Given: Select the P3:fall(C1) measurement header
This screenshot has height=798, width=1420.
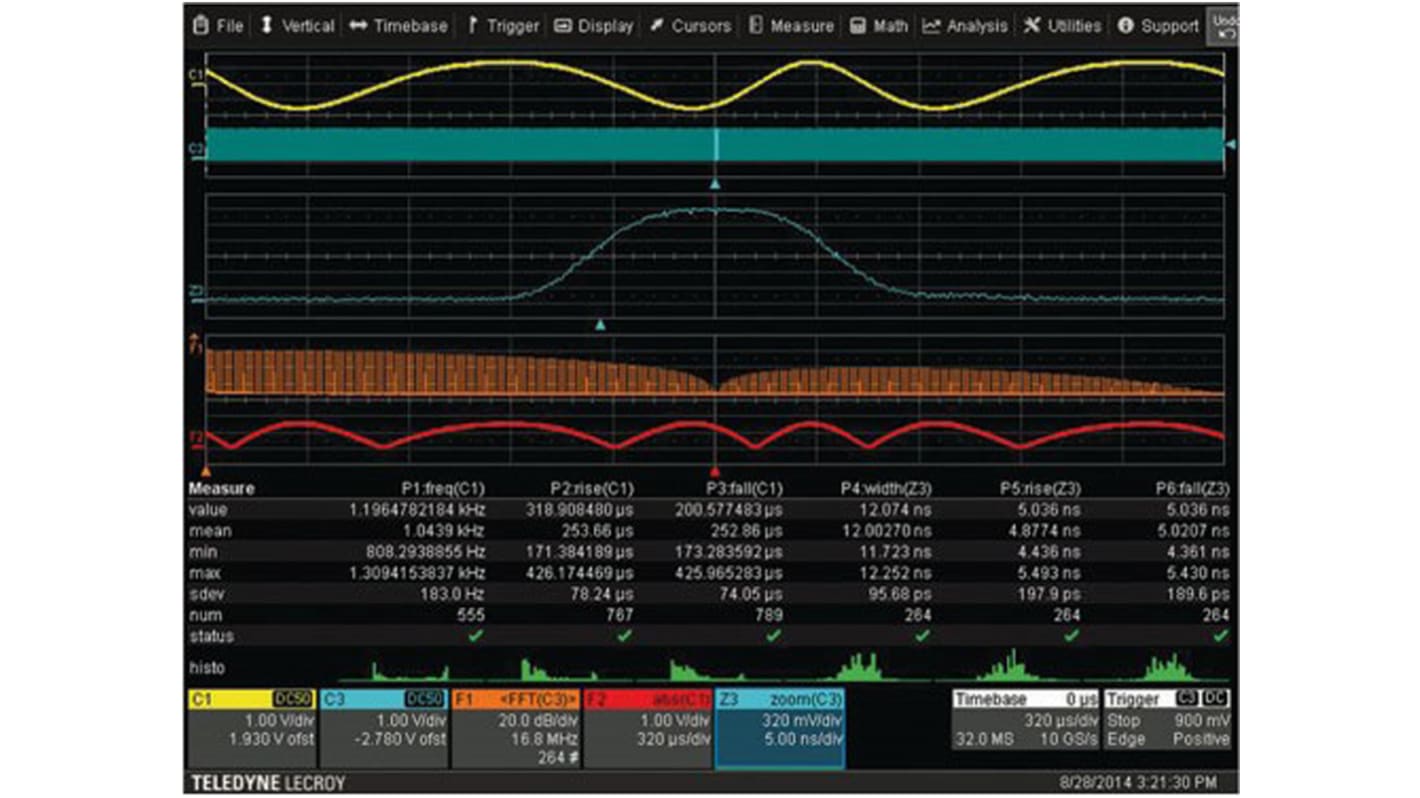Looking at the screenshot, I should click(743, 489).
